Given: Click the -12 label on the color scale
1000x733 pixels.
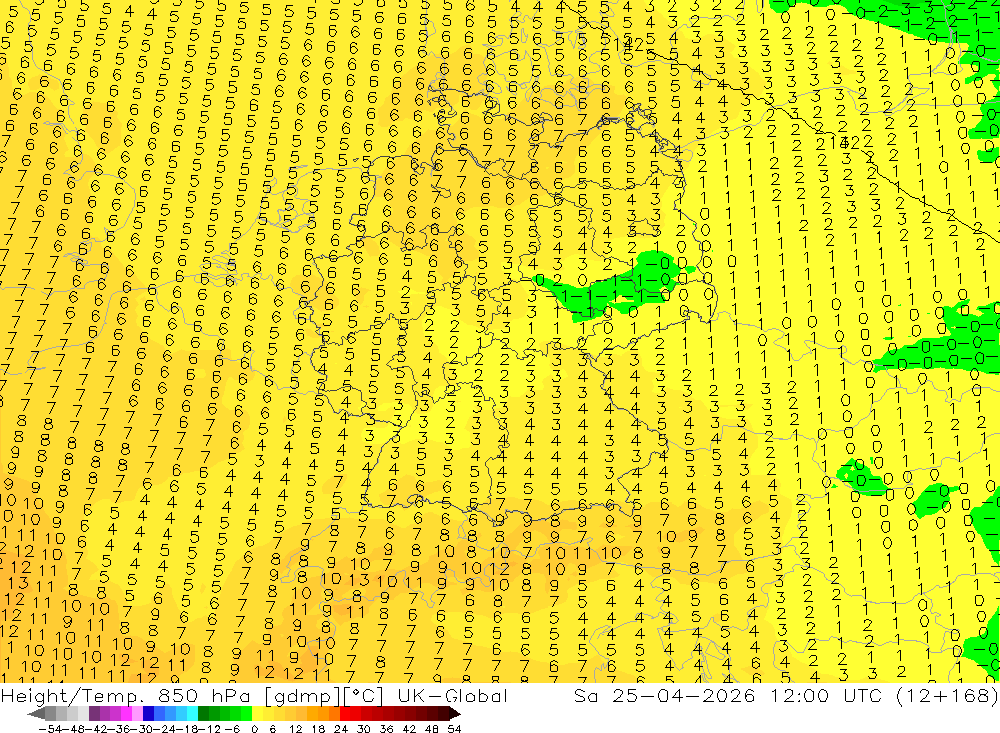Looking at the screenshot, I should pos(209,729).
